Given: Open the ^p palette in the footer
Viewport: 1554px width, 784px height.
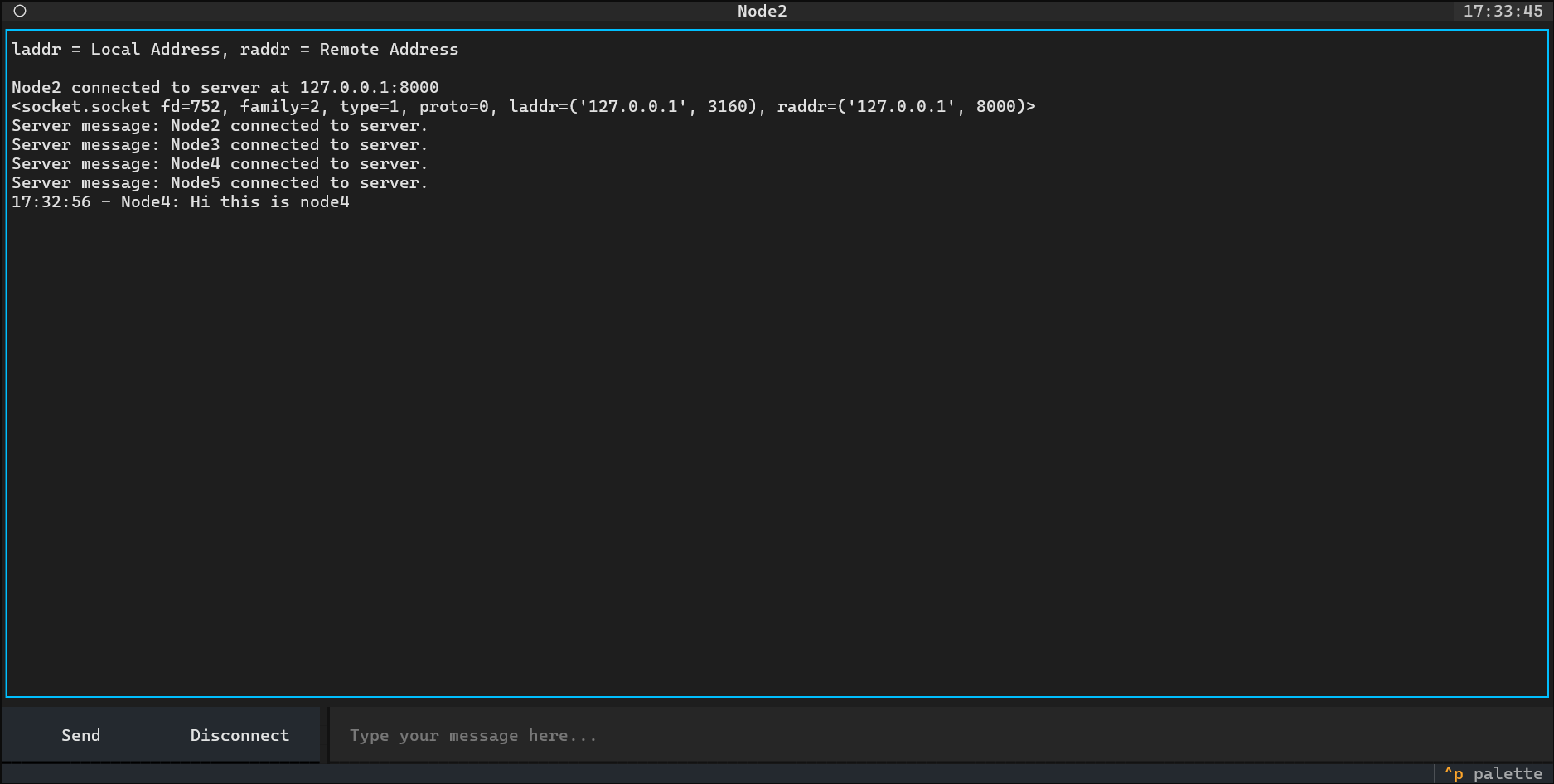Looking at the screenshot, I should (1493, 773).
